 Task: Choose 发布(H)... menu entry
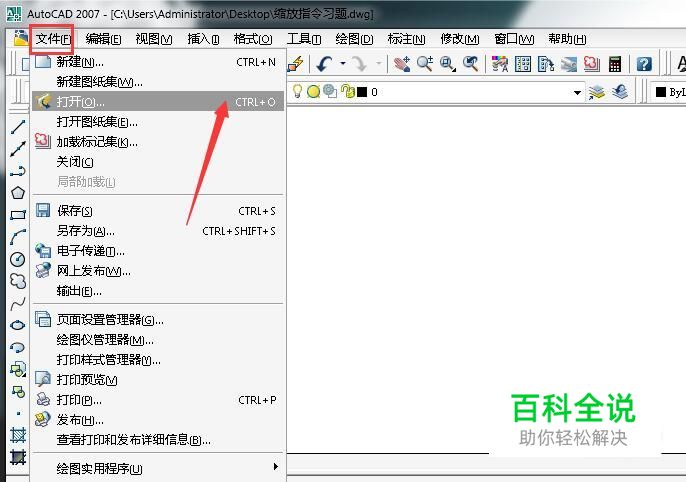158,420
